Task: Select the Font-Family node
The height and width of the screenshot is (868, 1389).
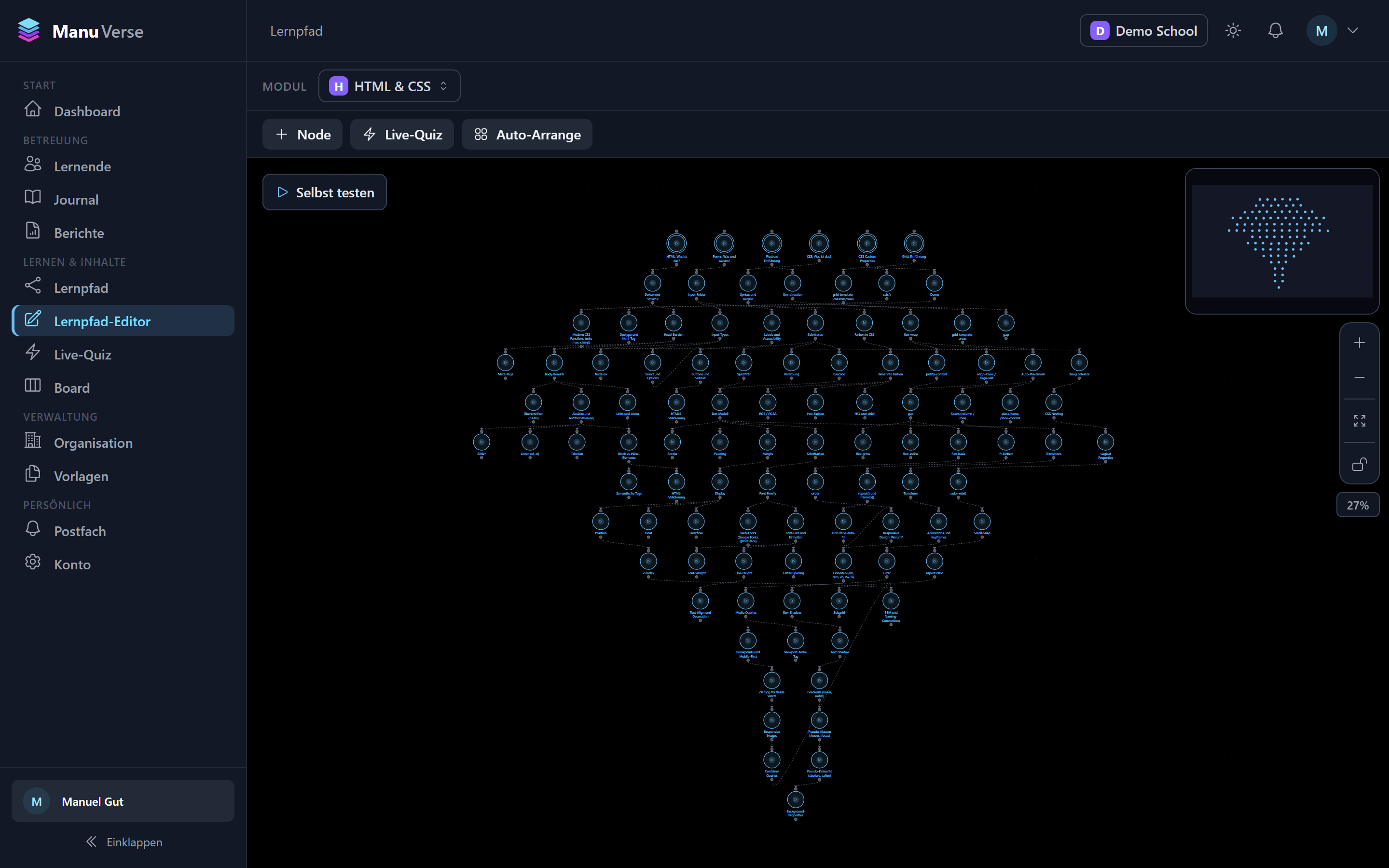Action: point(768,482)
